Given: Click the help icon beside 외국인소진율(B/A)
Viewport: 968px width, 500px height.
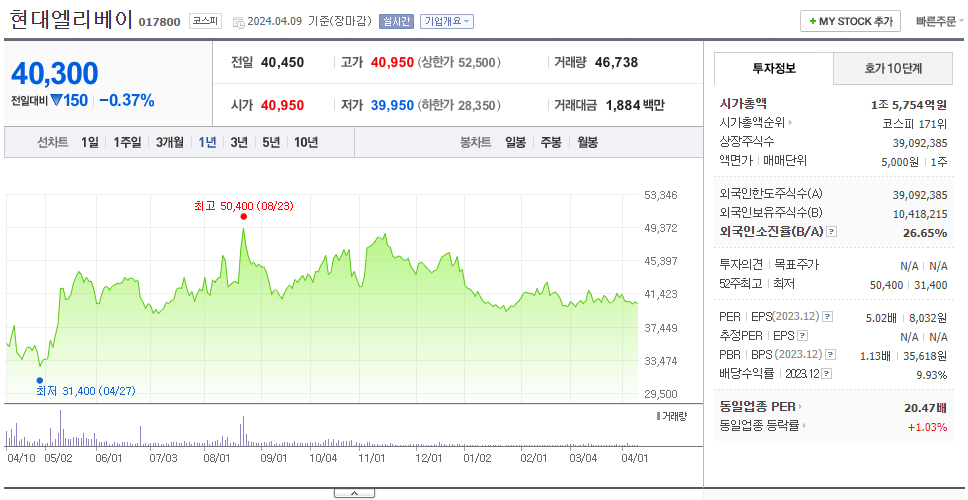Looking at the screenshot, I should tap(832, 232).
